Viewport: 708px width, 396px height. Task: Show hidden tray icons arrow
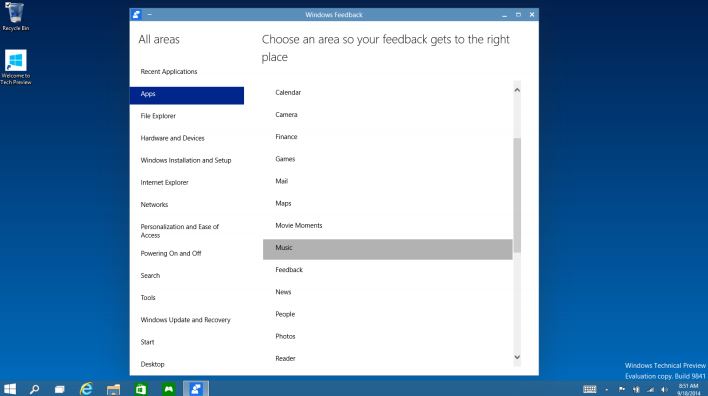pos(606,390)
